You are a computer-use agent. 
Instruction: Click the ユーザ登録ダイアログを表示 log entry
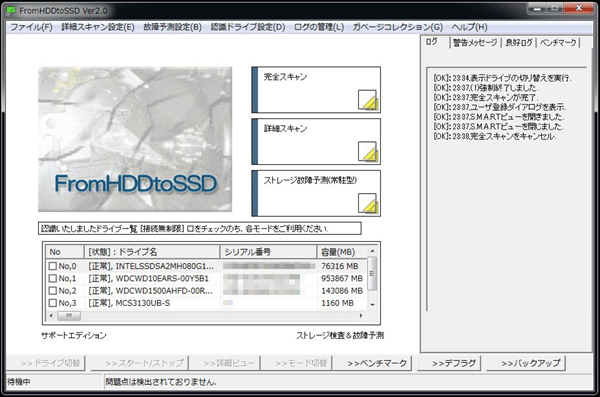499,107
